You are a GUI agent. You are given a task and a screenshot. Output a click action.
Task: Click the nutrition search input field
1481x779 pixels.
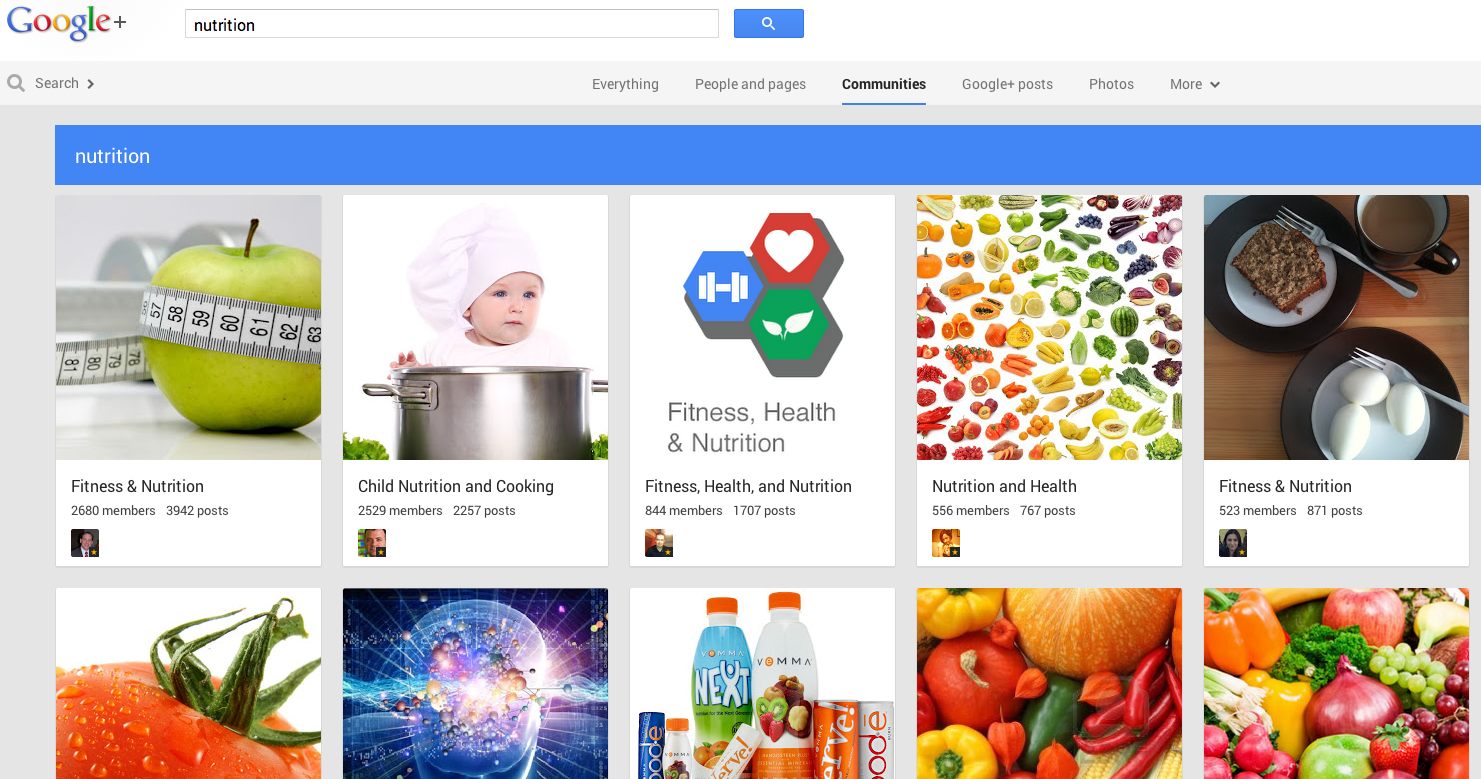[x=452, y=24]
